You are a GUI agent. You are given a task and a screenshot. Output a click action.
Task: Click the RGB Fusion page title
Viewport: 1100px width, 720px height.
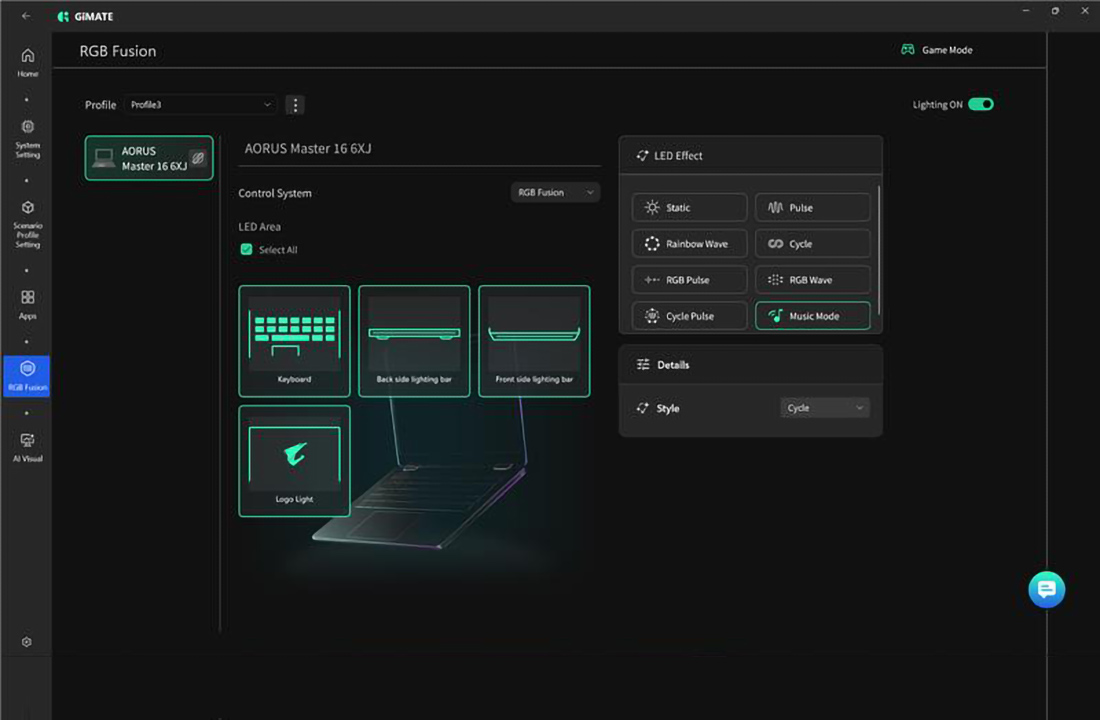pyautogui.click(x=118, y=51)
